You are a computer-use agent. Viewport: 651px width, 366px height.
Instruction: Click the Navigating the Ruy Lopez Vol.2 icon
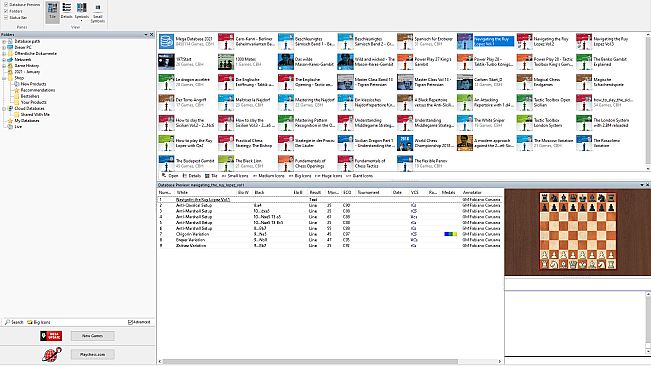pos(524,41)
